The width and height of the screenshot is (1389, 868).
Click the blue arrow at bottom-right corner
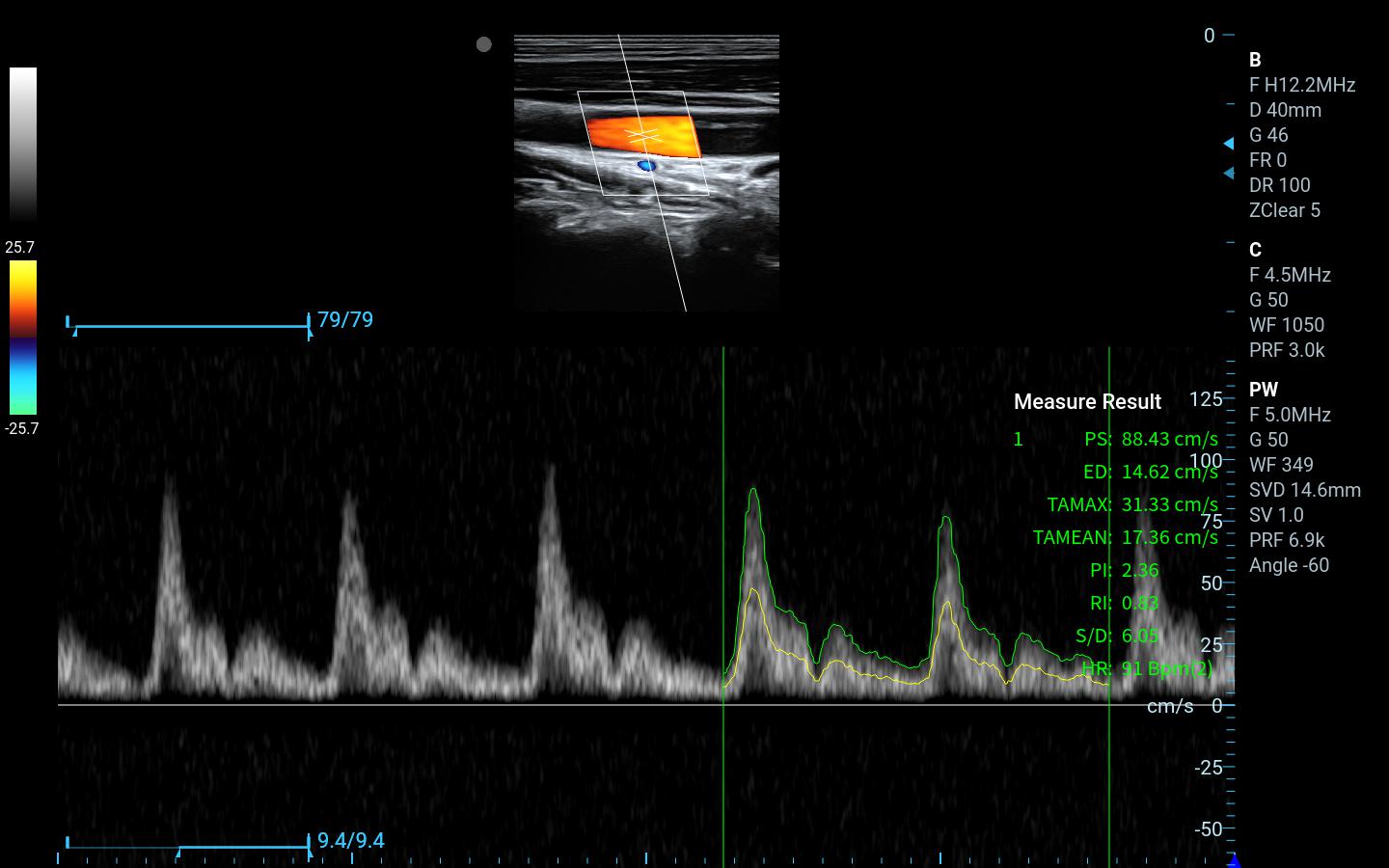pyautogui.click(x=1233, y=860)
